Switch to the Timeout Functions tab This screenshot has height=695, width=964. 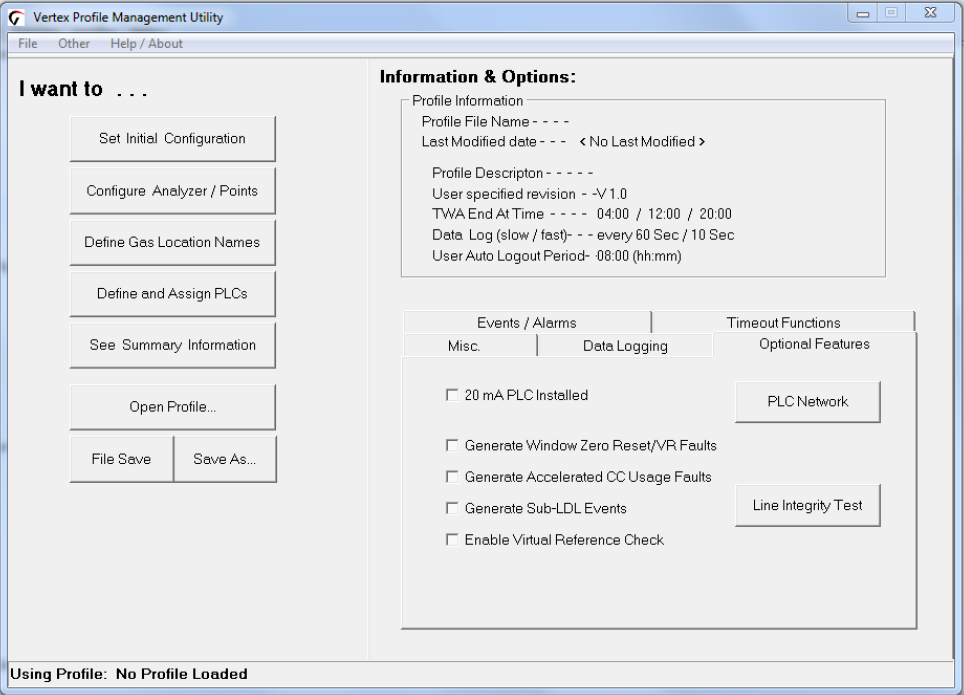(783, 322)
